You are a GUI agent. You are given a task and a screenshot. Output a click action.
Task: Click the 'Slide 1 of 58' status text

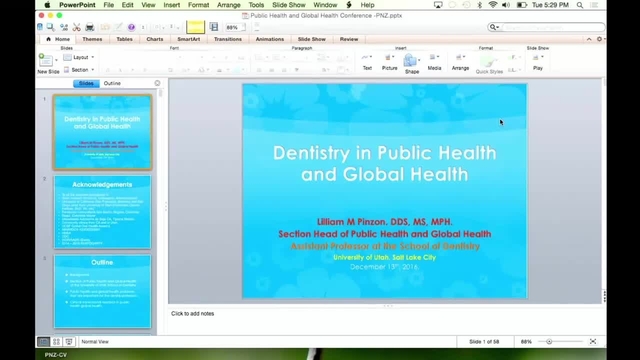tap(484, 342)
